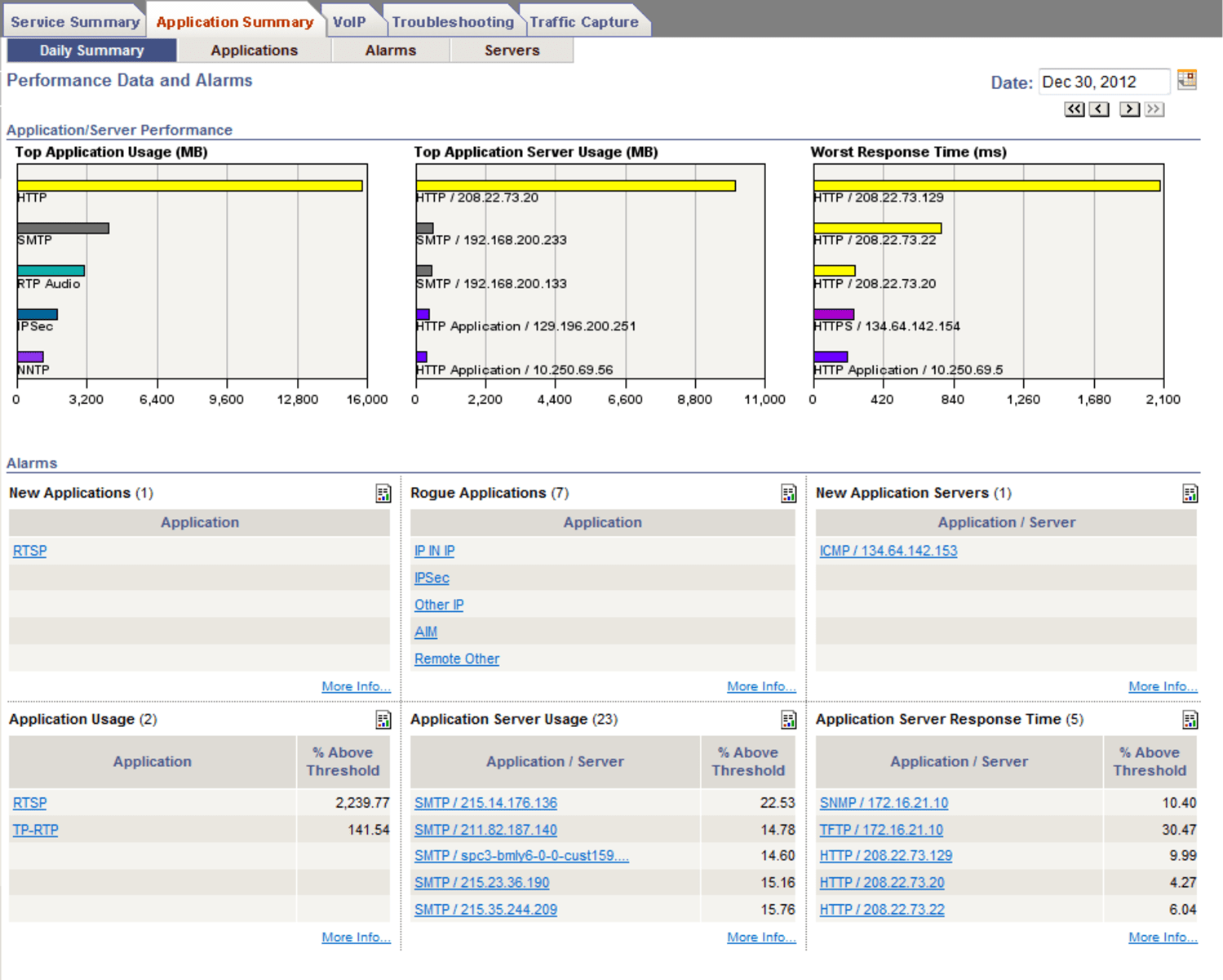Click the chart icon beside Application Server Usage

click(787, 720)
